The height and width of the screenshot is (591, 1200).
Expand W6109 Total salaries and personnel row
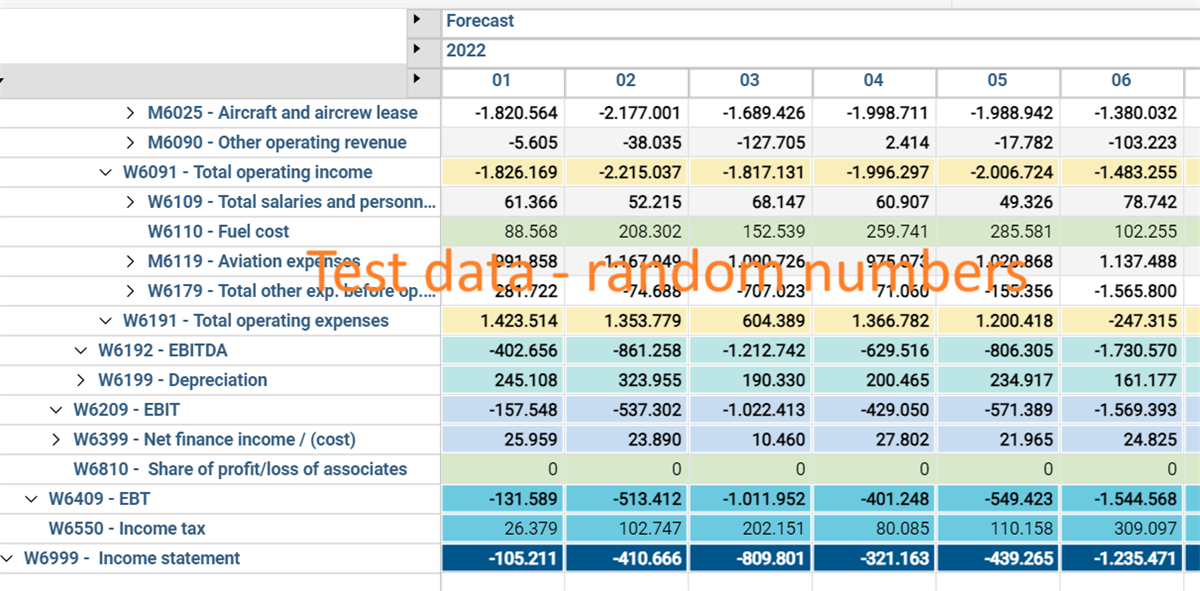(131, 202)
